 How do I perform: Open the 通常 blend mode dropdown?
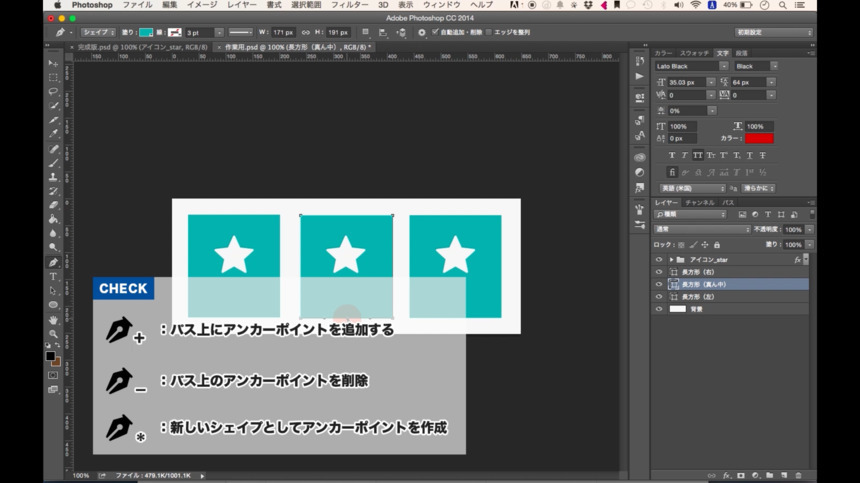tap(703, 229)
